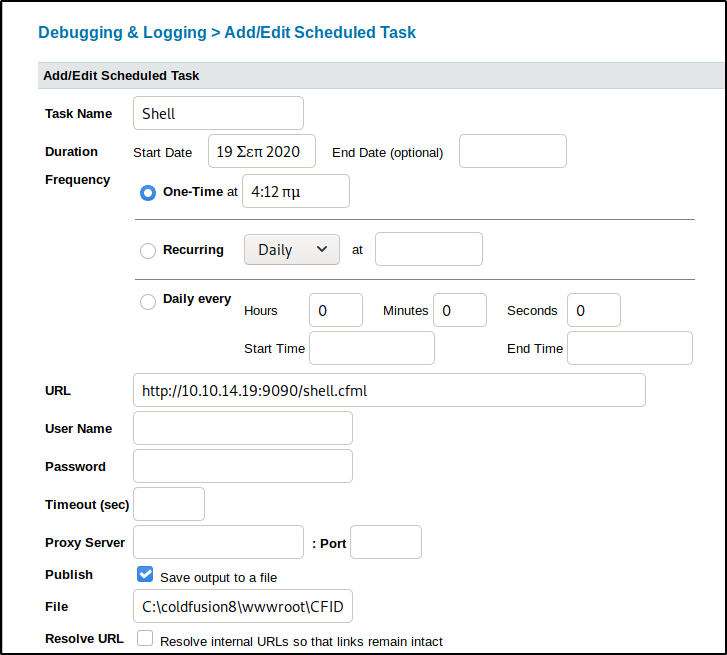The height and width of the screenshot is (655, 727).
Task: Click the Minutes input box
Action: 460,310
